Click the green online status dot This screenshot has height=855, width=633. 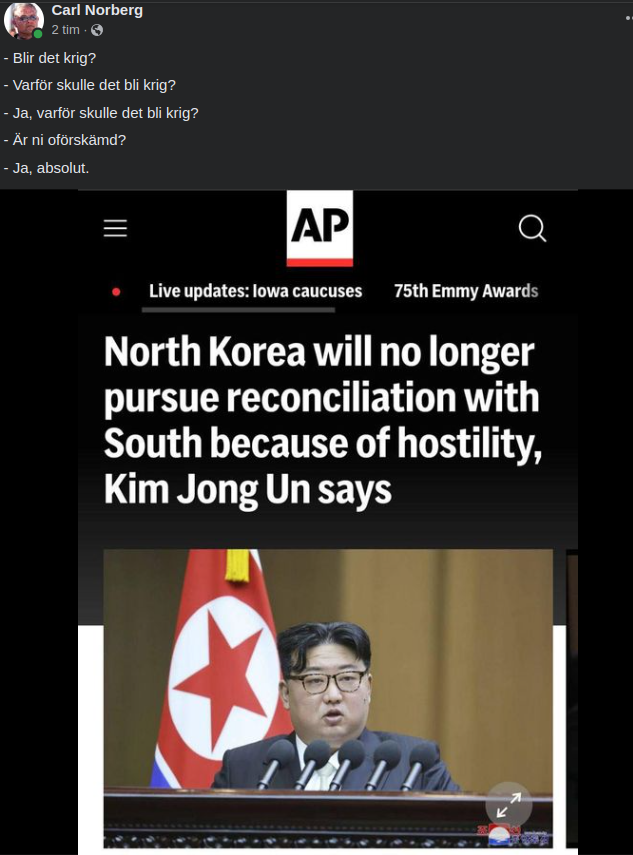[x=38, y=34]
